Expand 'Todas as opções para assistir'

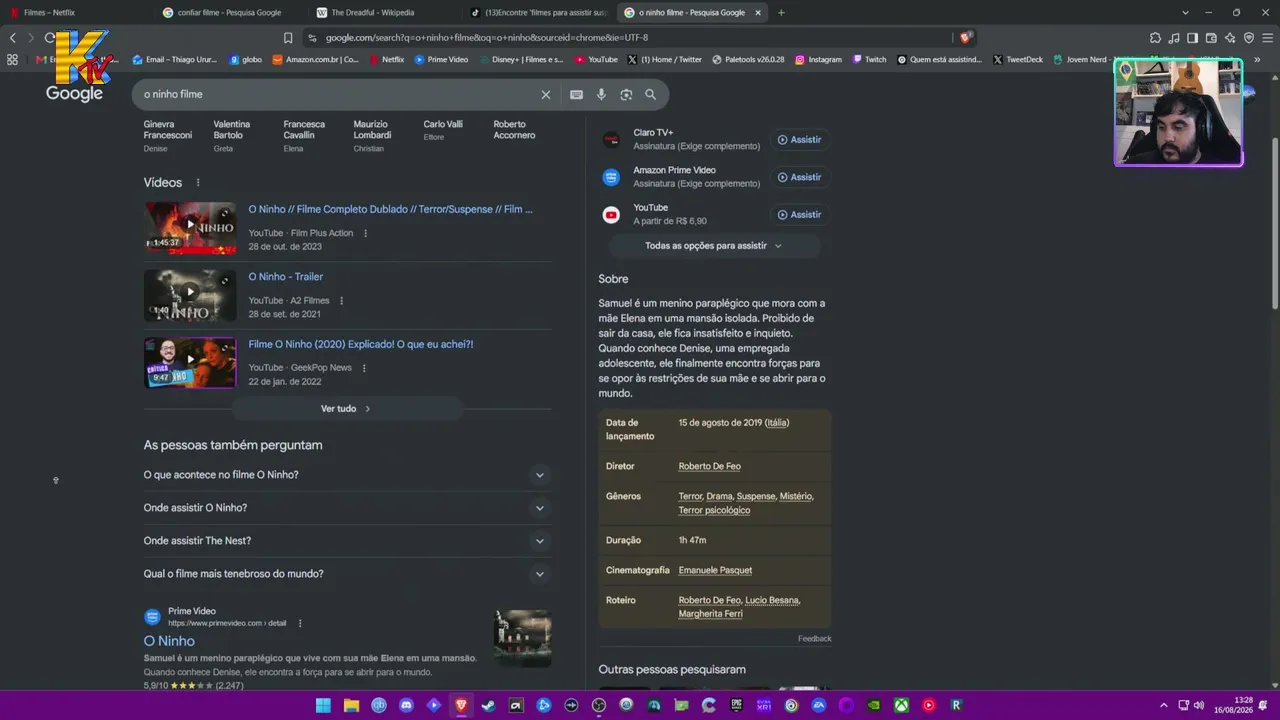click(714, 246)
